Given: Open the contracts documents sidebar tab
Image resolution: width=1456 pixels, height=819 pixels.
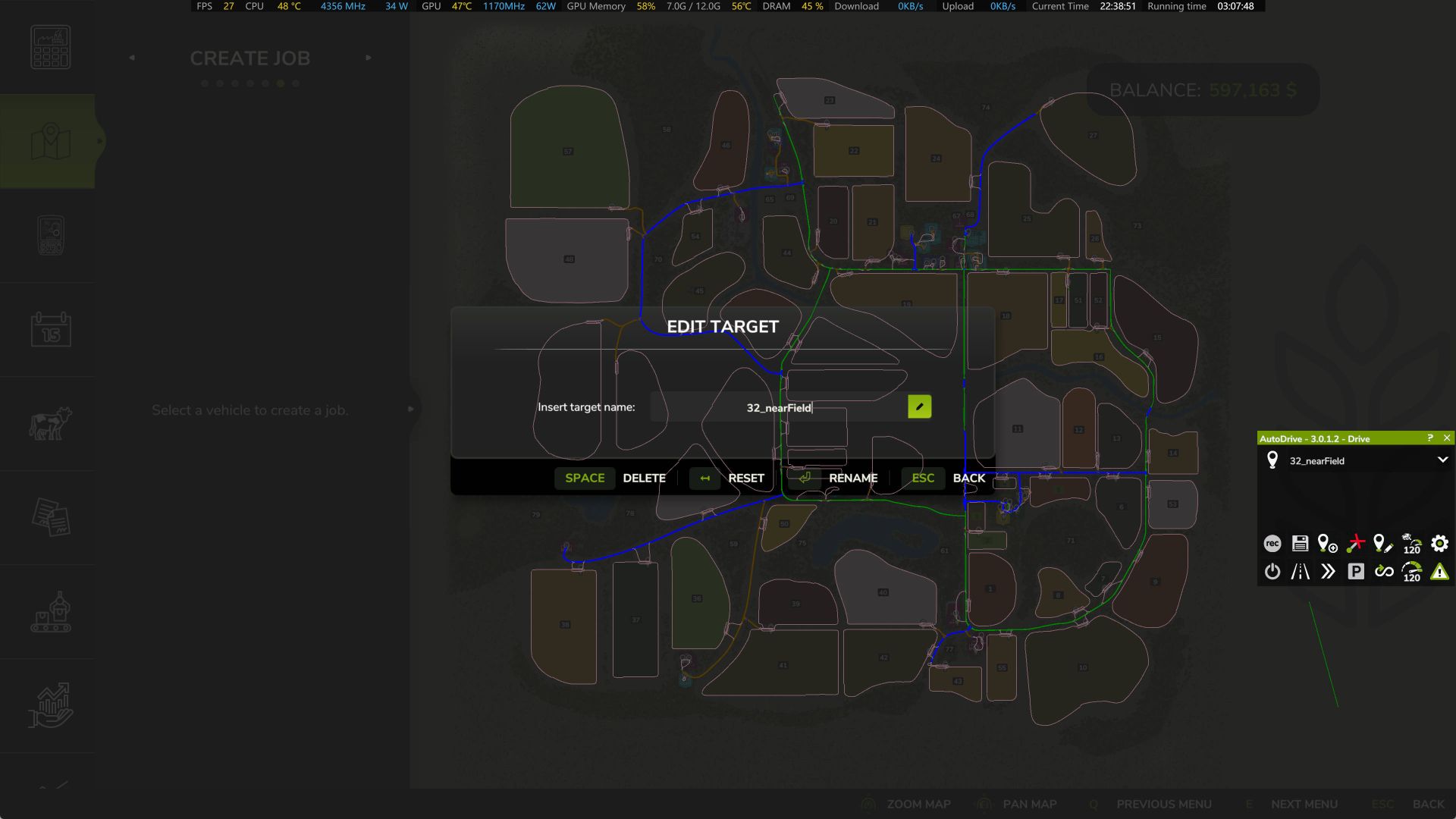Looking at the screenshot, I should pyautogui.click(x=50, y=517).
